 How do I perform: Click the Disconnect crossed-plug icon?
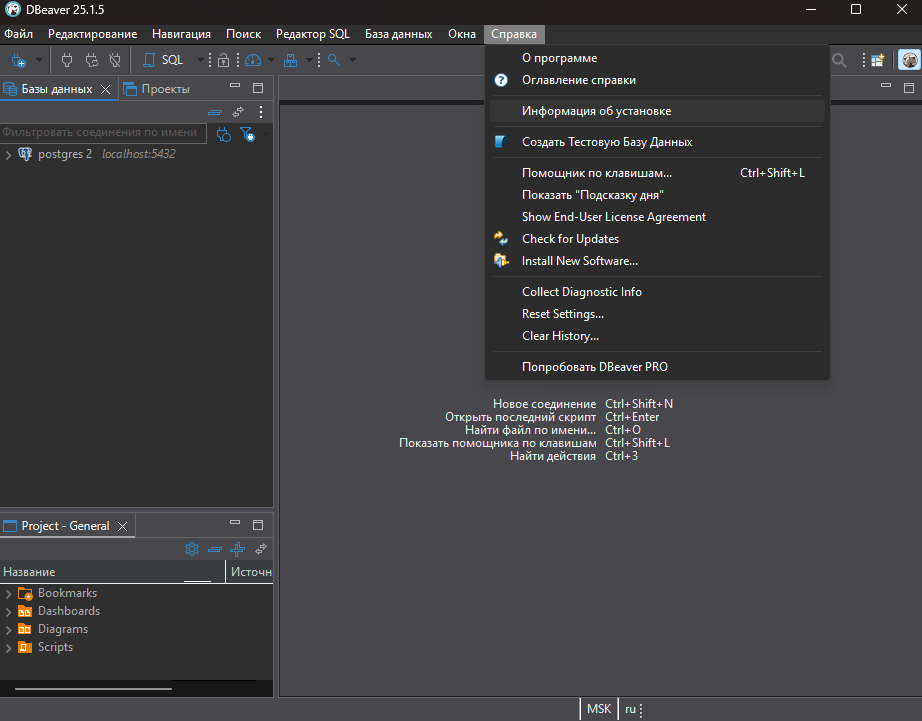coord(115,60)
